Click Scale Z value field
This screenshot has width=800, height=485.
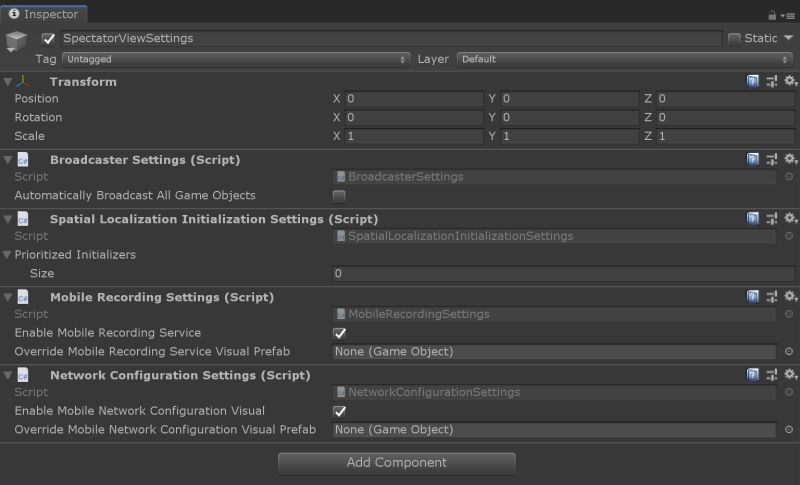point(726,136)
